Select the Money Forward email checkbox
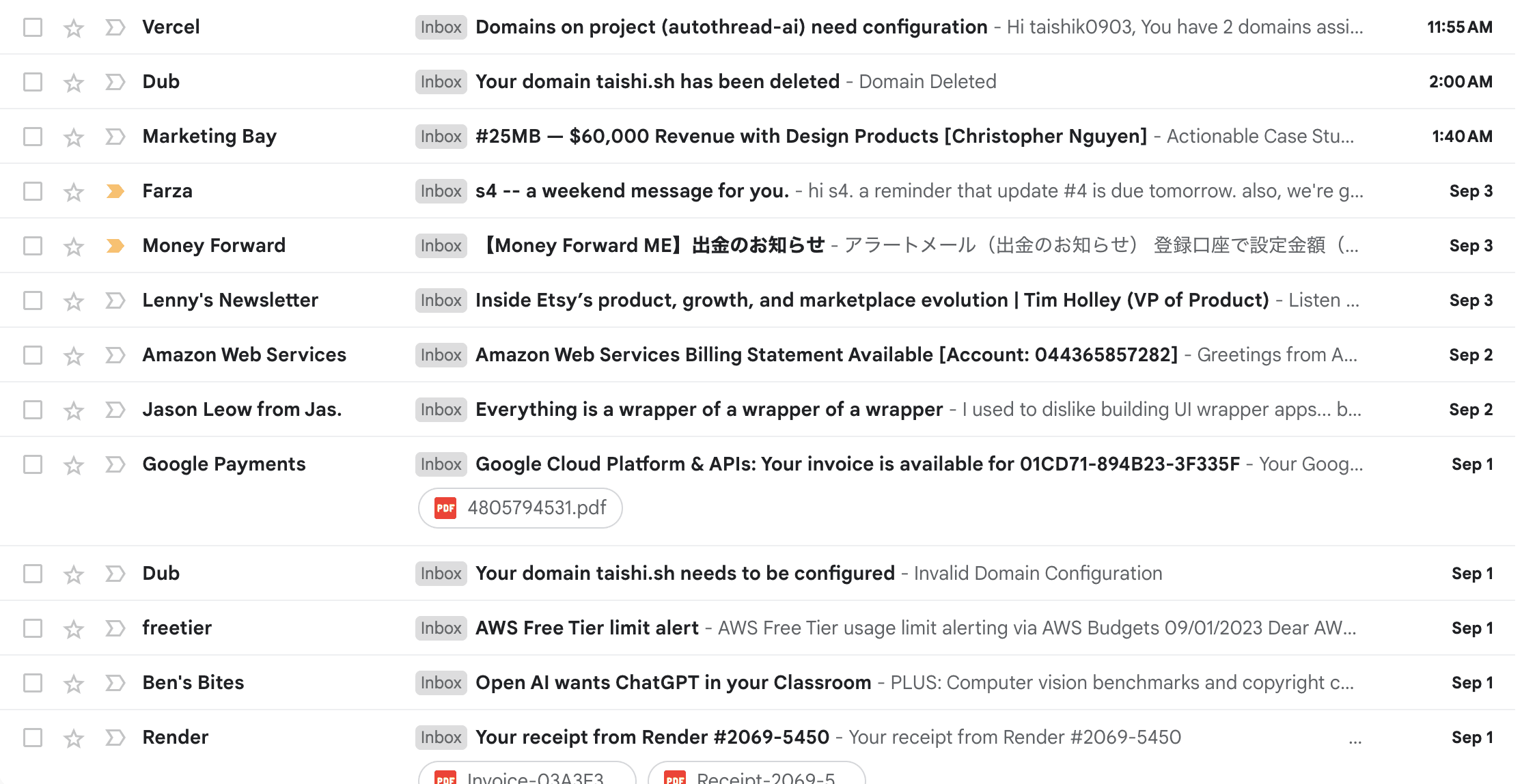1522x784 pixels. [33, 246]
